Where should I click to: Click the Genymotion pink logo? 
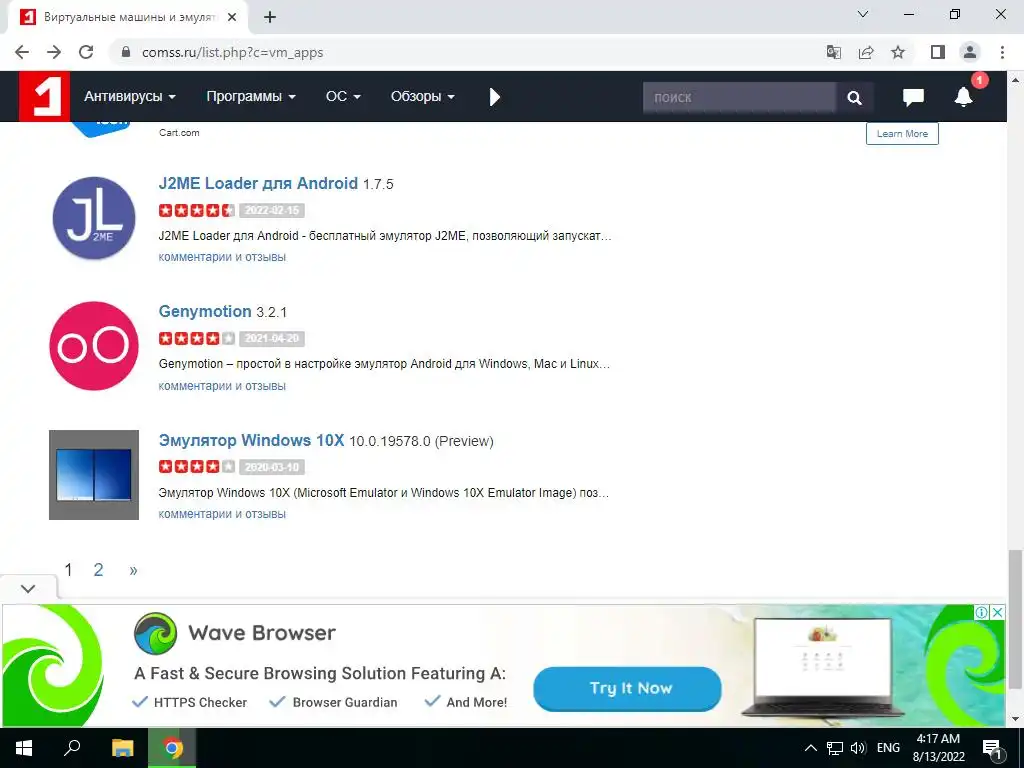pyautogui.click(x=94, y=346)
